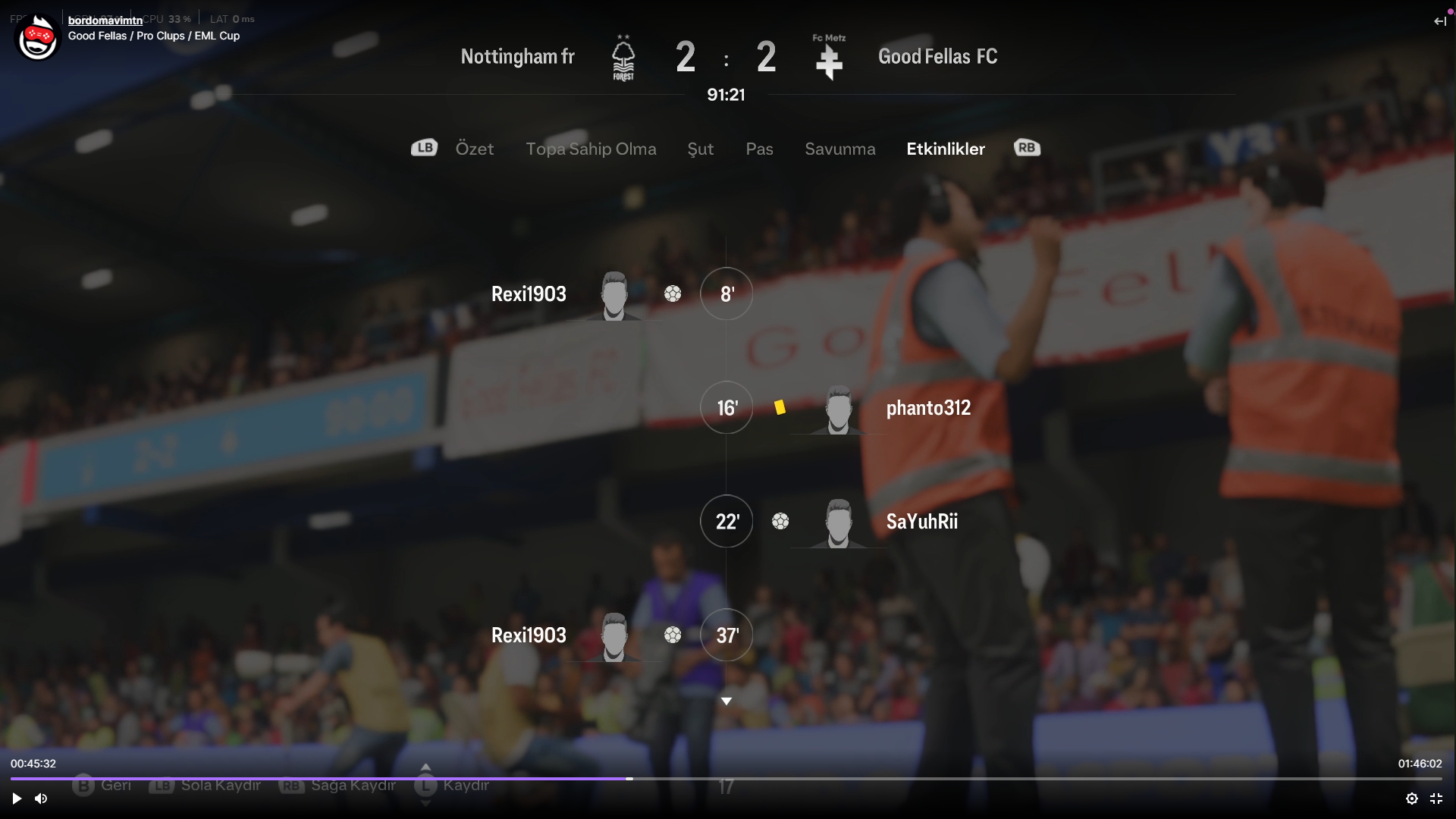Open bordomavimtn channel link

coord(105,20)
